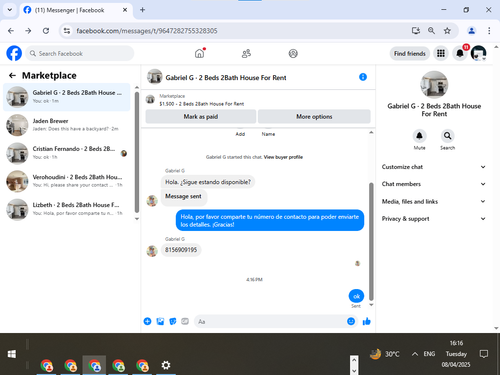Close the Messenger browser tab

coord(125,10)
